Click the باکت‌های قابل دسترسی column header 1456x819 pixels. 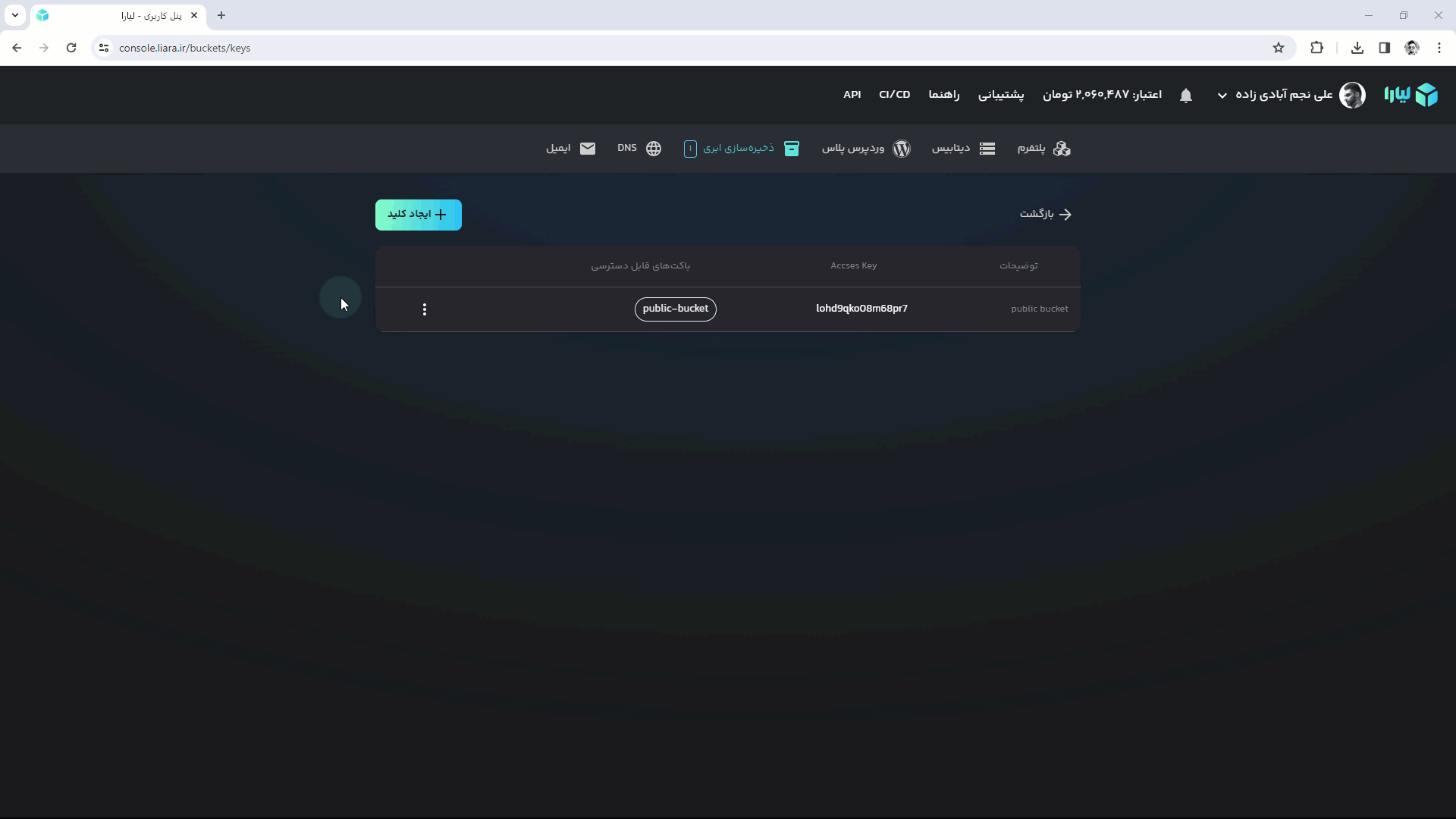pos(641,266)
